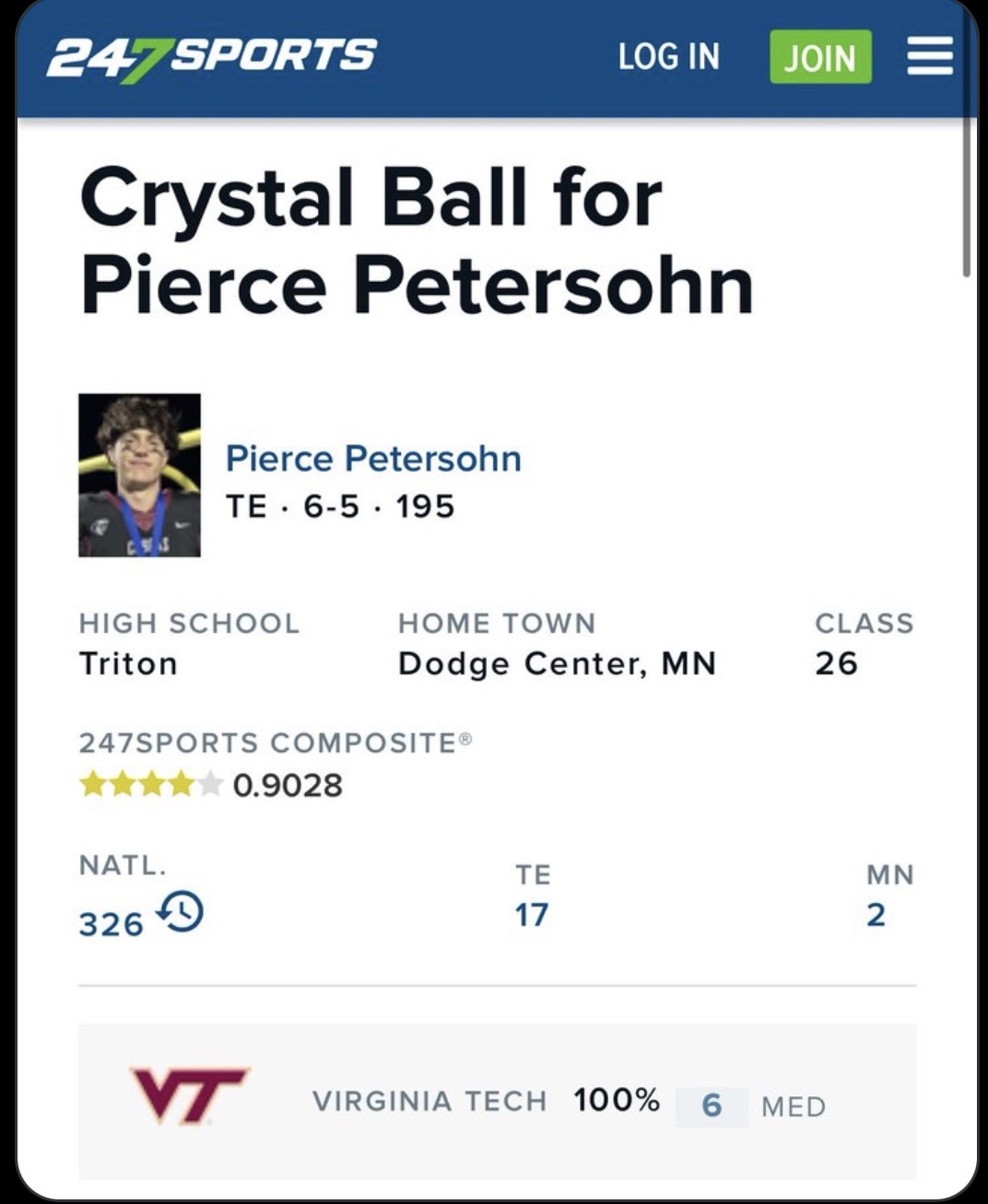Select the Virginia Tech prediction row label
988x1204 pixels.
429,1101
